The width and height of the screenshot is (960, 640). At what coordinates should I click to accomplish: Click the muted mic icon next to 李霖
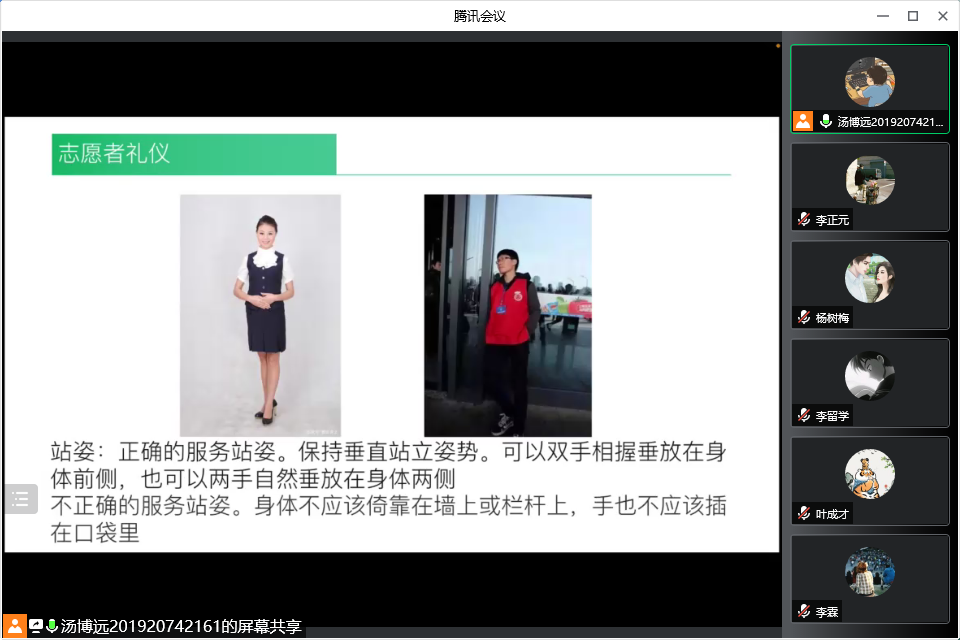pos(803,611)
